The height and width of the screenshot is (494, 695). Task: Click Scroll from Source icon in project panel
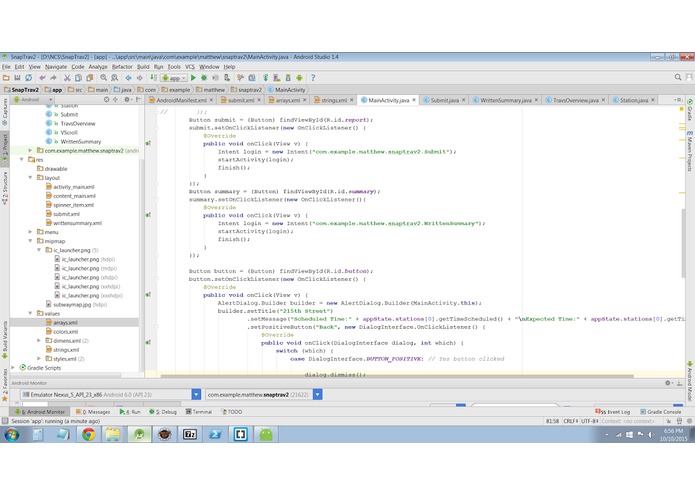coord(106,100)
